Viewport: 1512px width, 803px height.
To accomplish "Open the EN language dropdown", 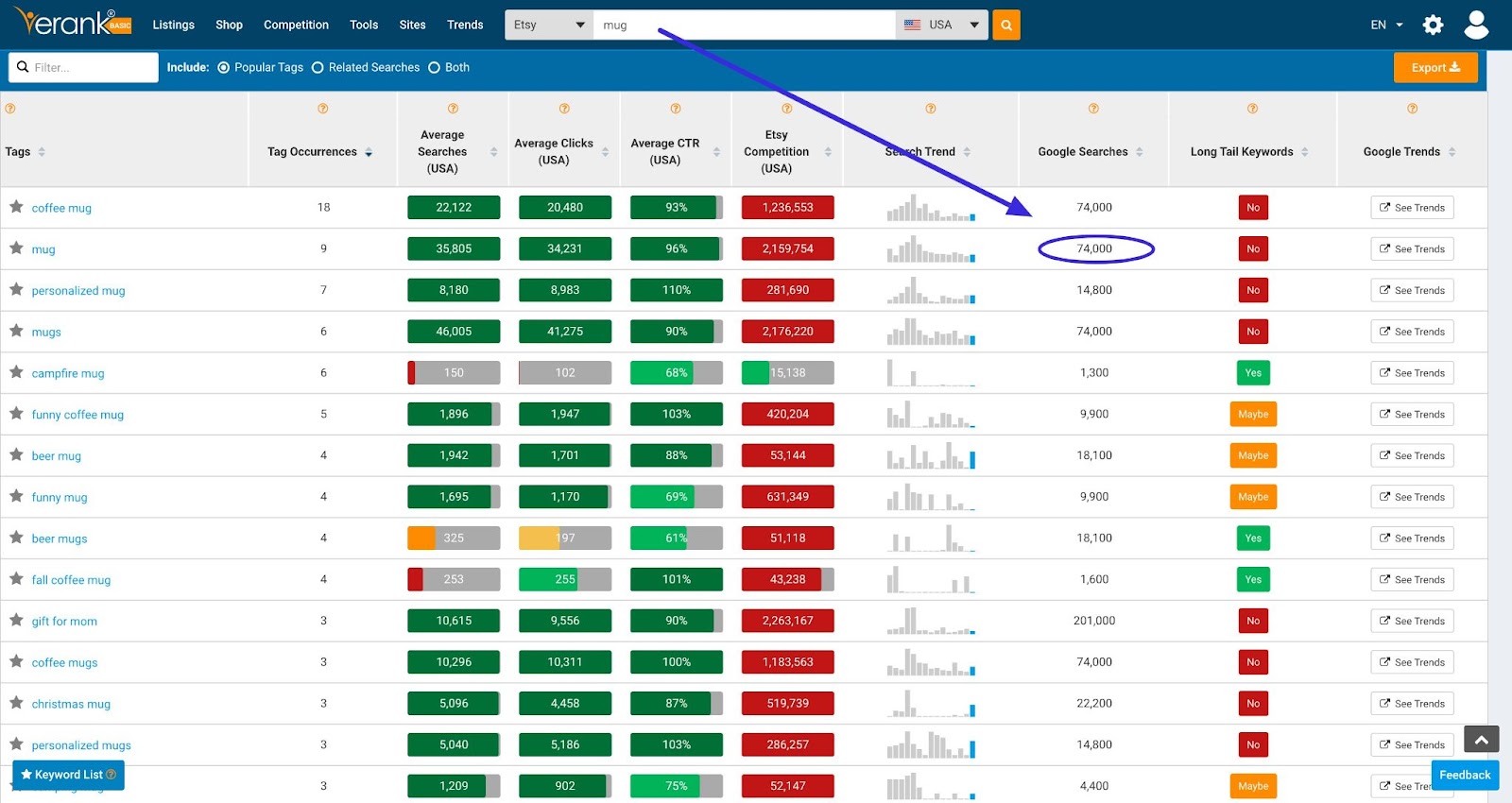I will click(x=1386, y=25).
